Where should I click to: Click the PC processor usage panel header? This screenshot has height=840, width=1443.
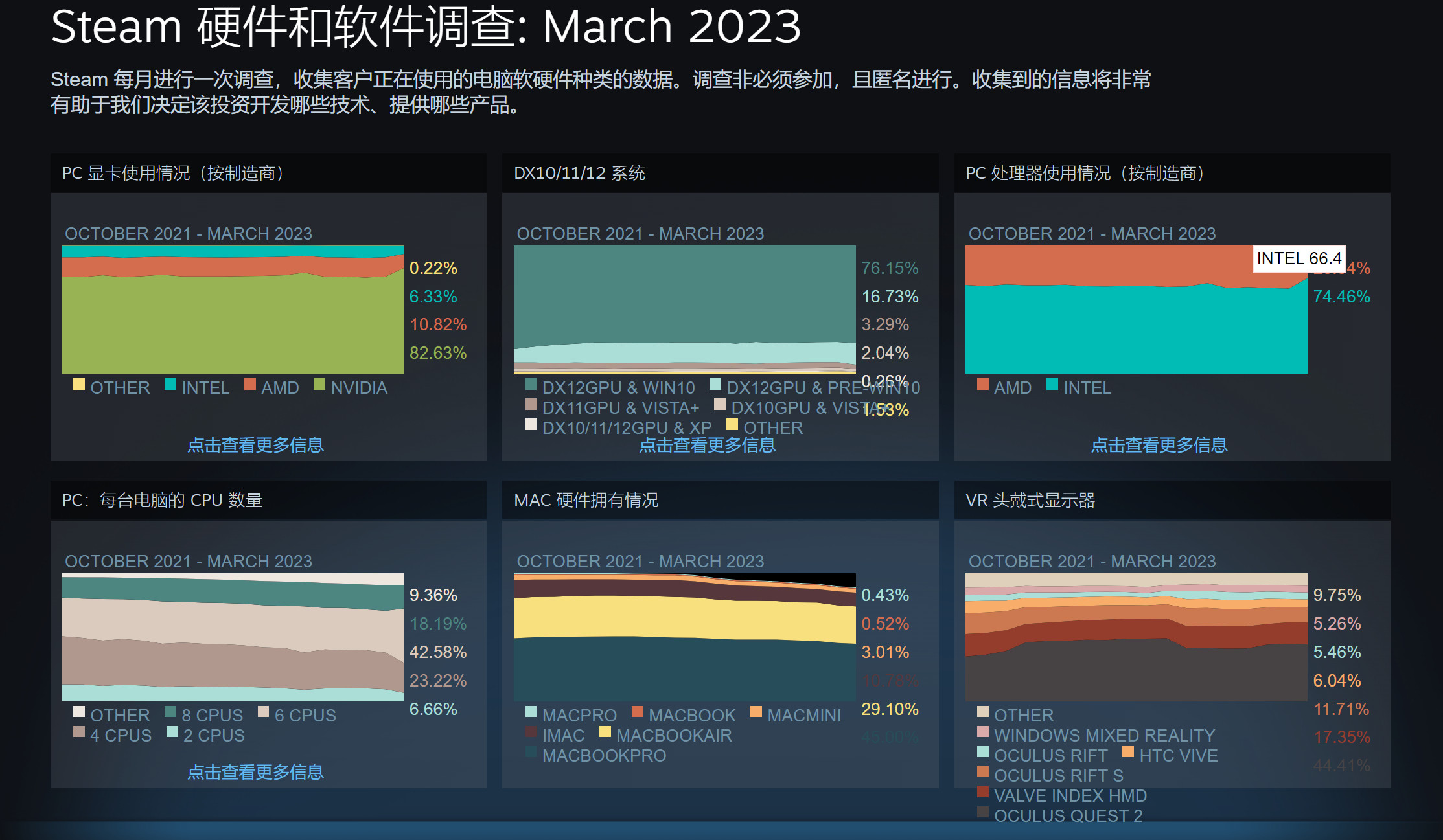pos(1172,173)
